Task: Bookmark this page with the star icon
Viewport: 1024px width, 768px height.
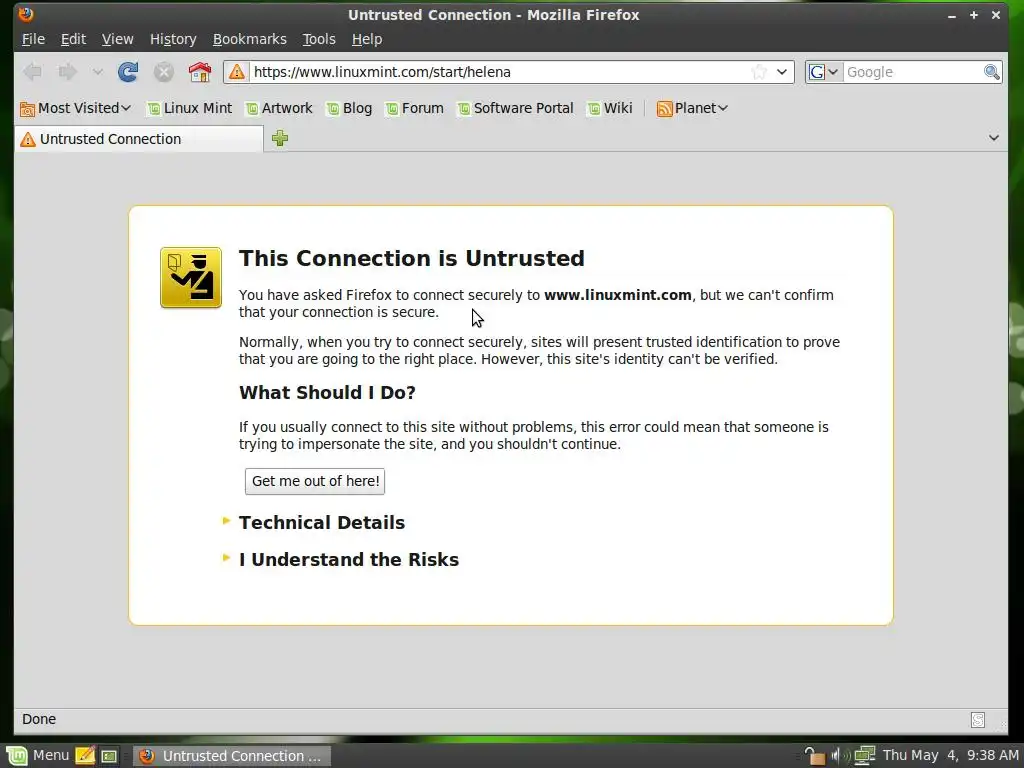Action: (759, 72)
